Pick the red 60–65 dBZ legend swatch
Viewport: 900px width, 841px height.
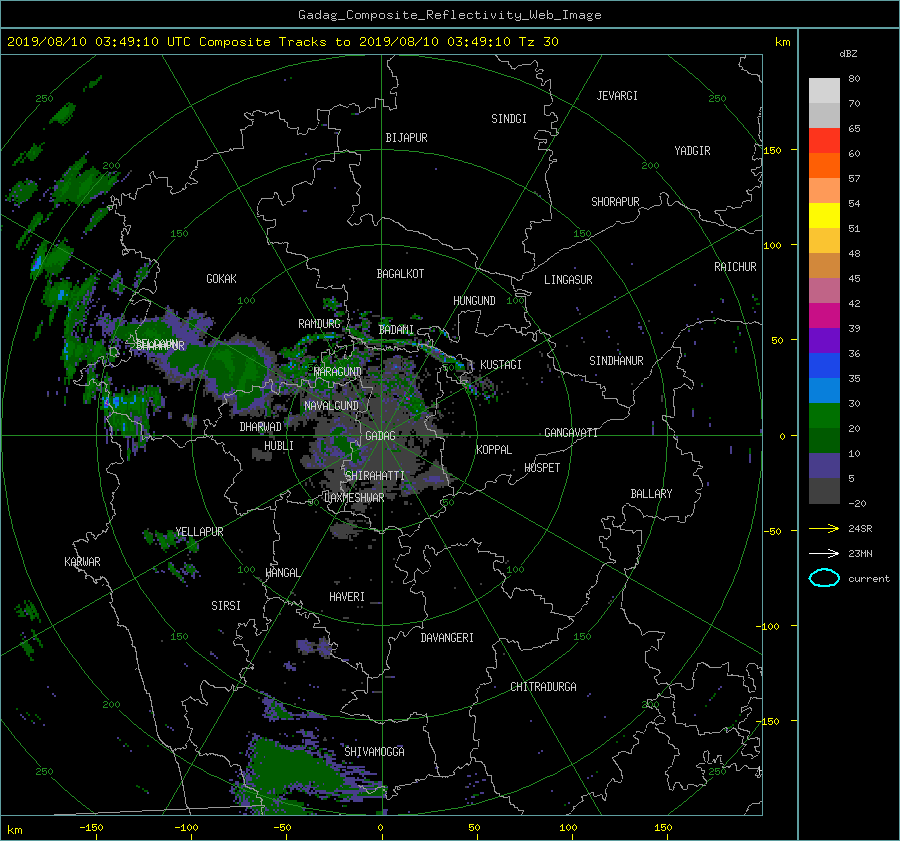[824, 140]
